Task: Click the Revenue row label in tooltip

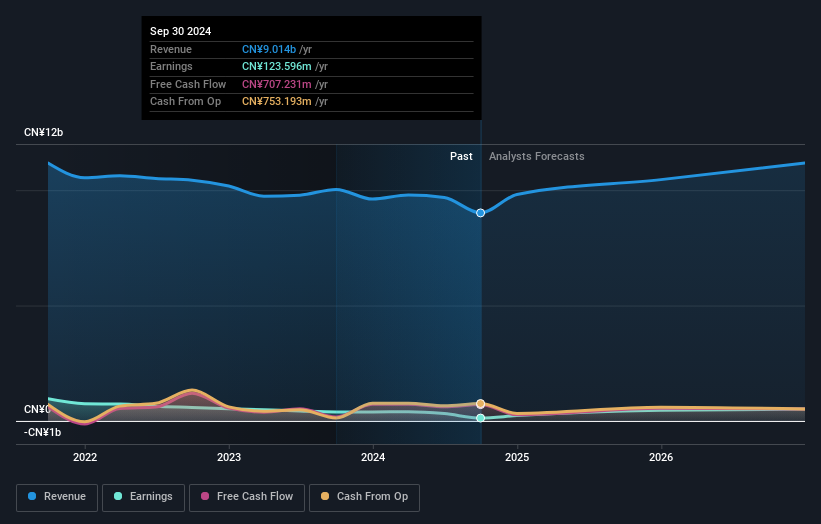Action: (x=171, y=49)
